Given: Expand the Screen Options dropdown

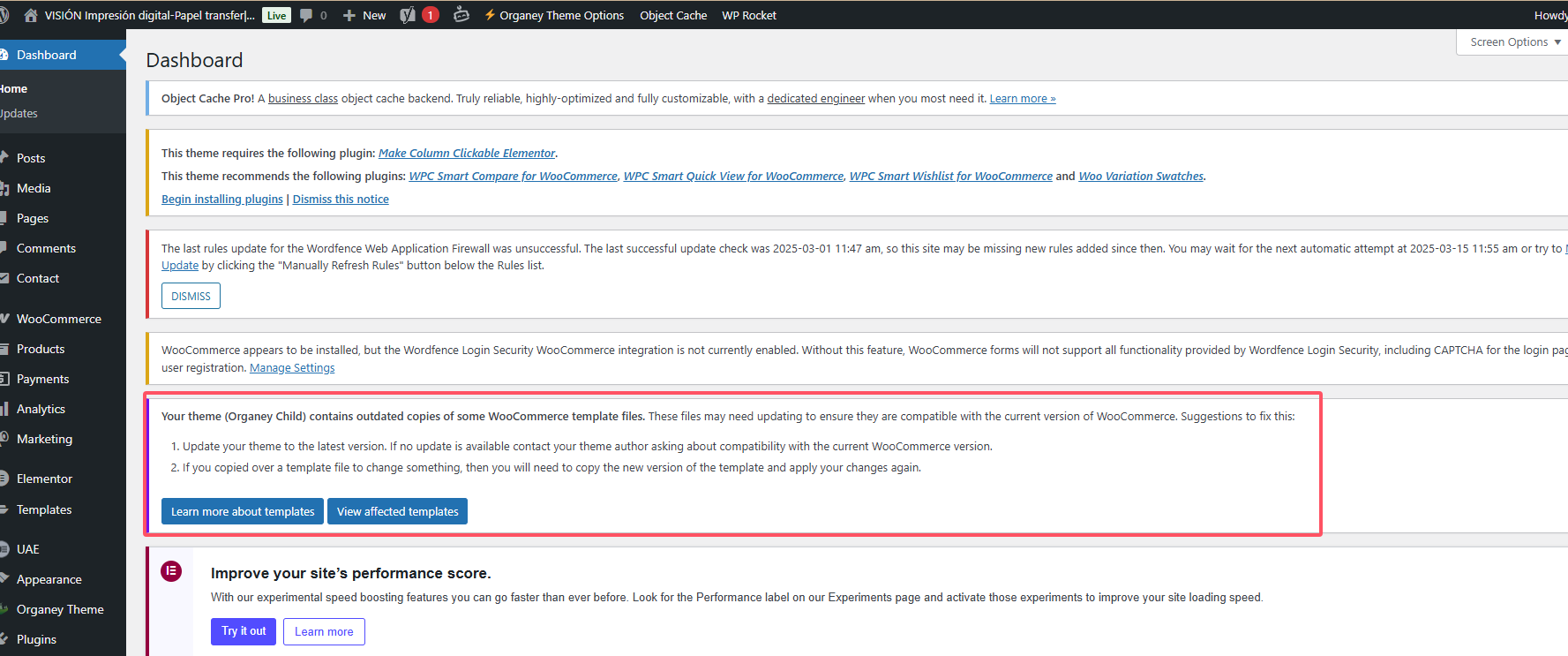Looking at the screenshot, I should [1513, 41].
